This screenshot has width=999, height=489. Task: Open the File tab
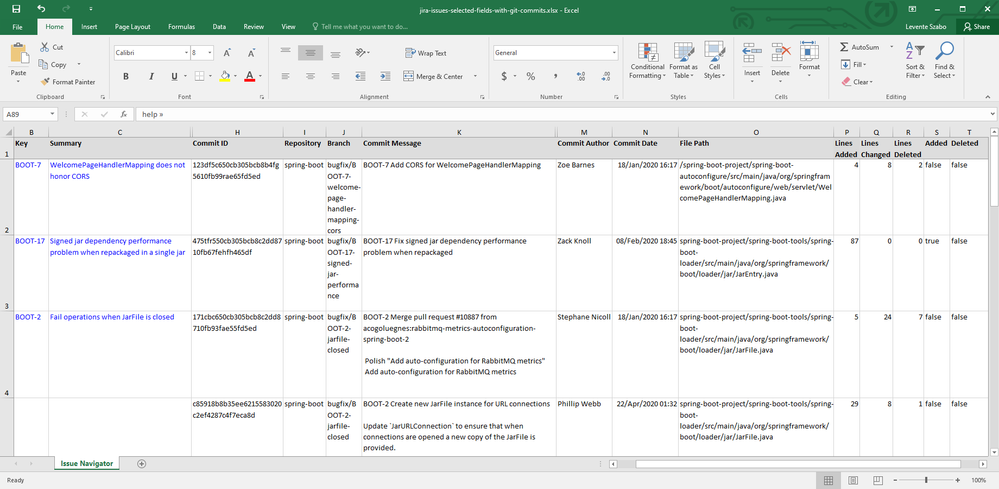tap(18, 27)
